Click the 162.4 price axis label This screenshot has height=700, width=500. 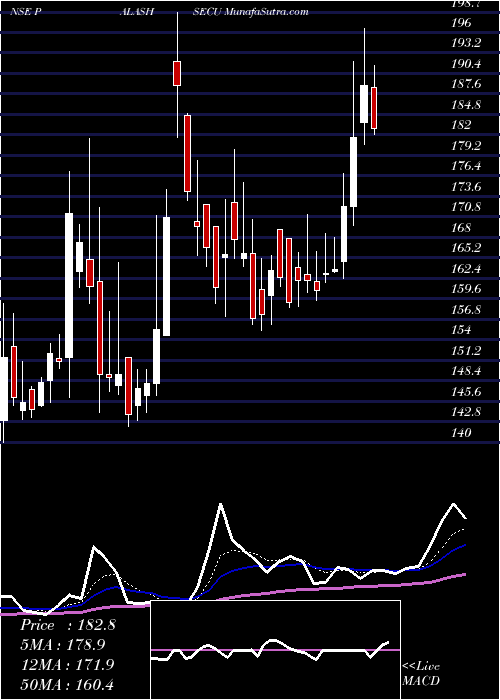click(466, 268)
